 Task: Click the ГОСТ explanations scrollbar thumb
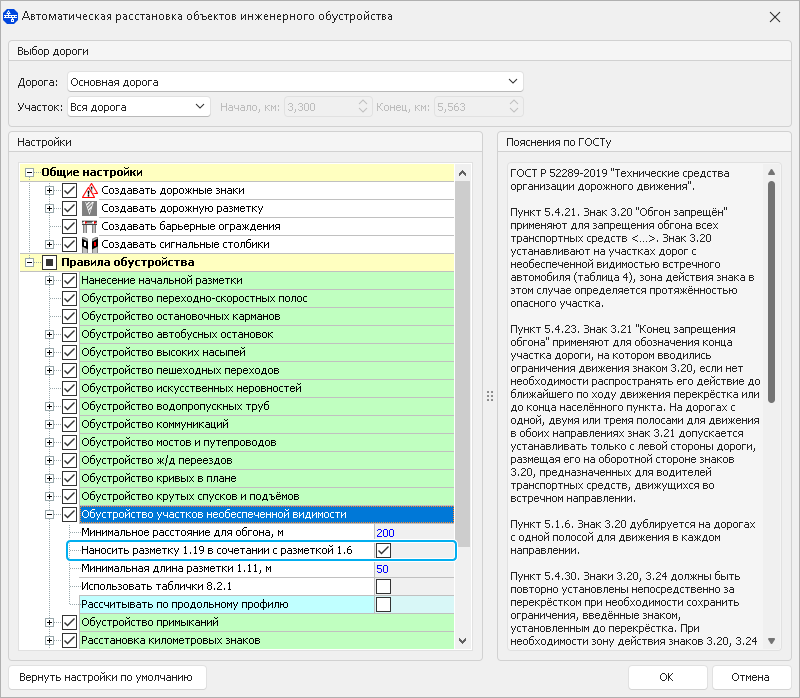coord(771,291)
